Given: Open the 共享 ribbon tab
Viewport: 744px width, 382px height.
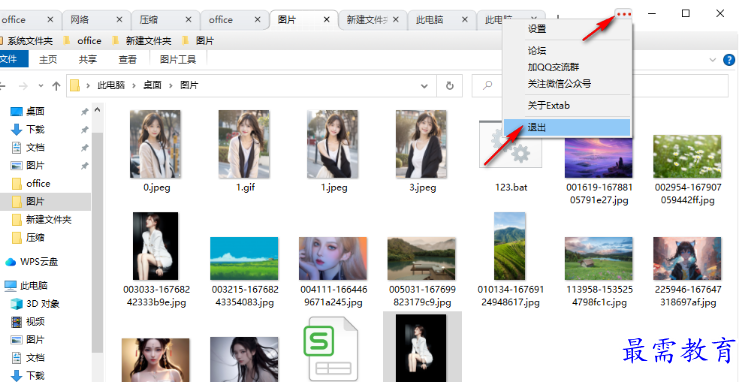Looking at the screenshot, I should [88, 59].
